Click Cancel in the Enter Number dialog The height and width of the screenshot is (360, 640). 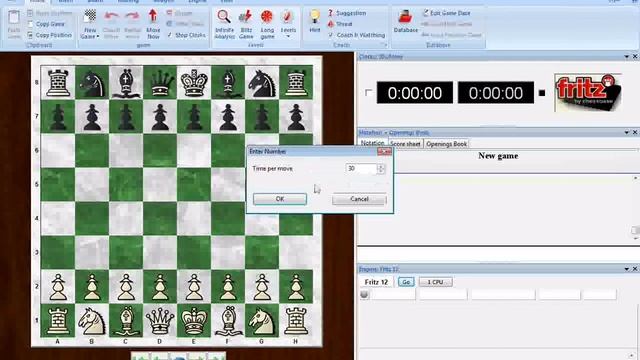(x=359, y=199)
